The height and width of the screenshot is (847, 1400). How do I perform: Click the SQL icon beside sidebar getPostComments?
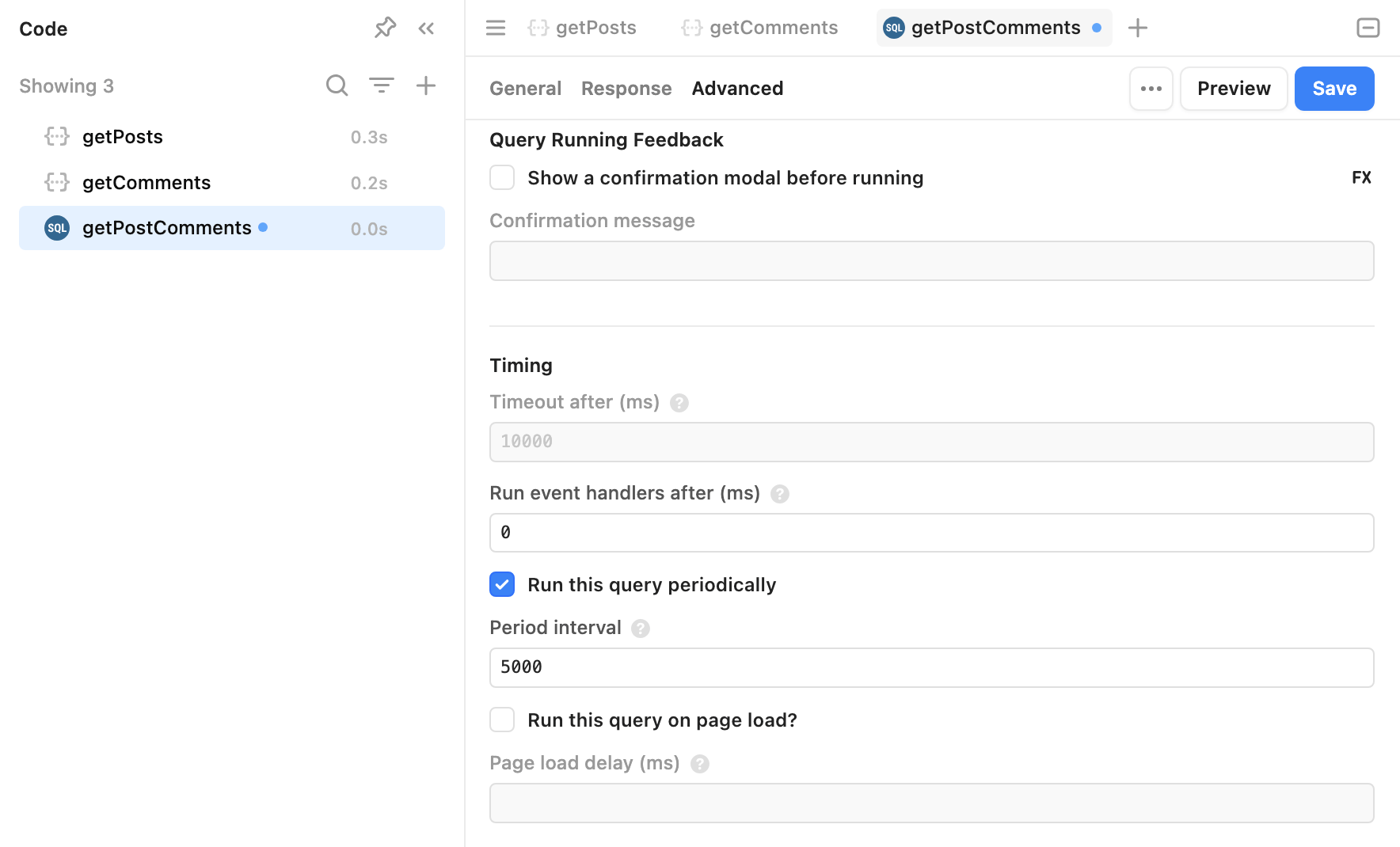[x=57, y=228]
